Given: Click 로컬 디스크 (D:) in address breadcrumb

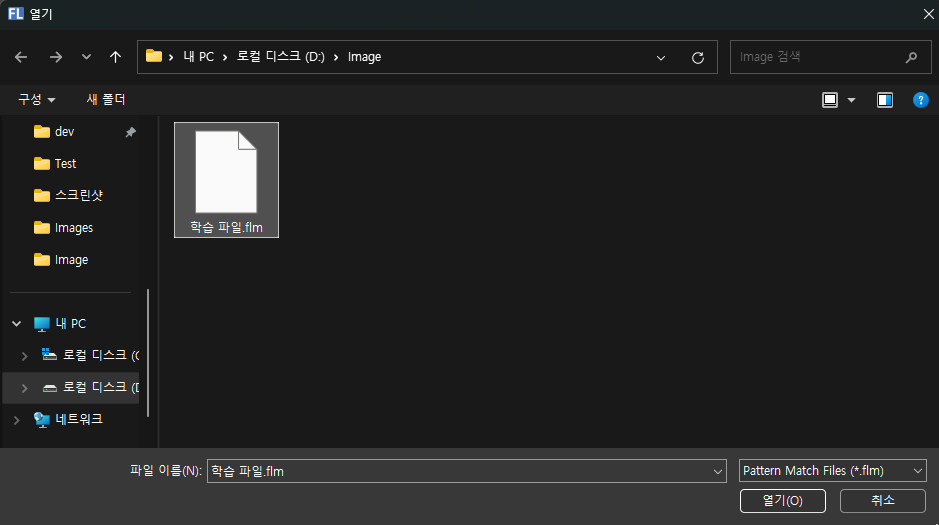Looking at the screenshot, I should 280,57.
